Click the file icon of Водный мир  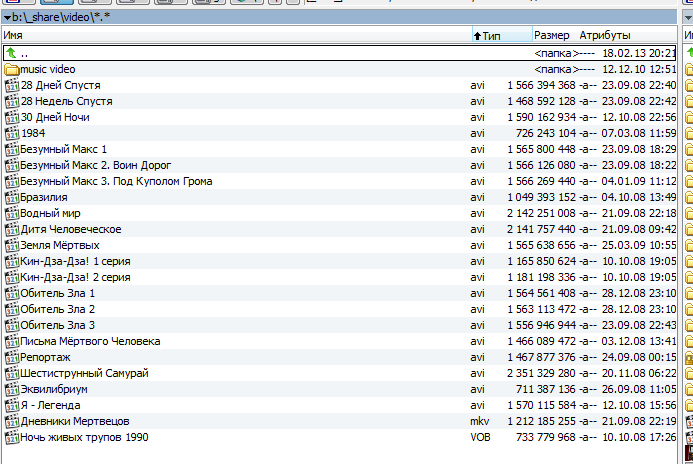coord(12,213)
